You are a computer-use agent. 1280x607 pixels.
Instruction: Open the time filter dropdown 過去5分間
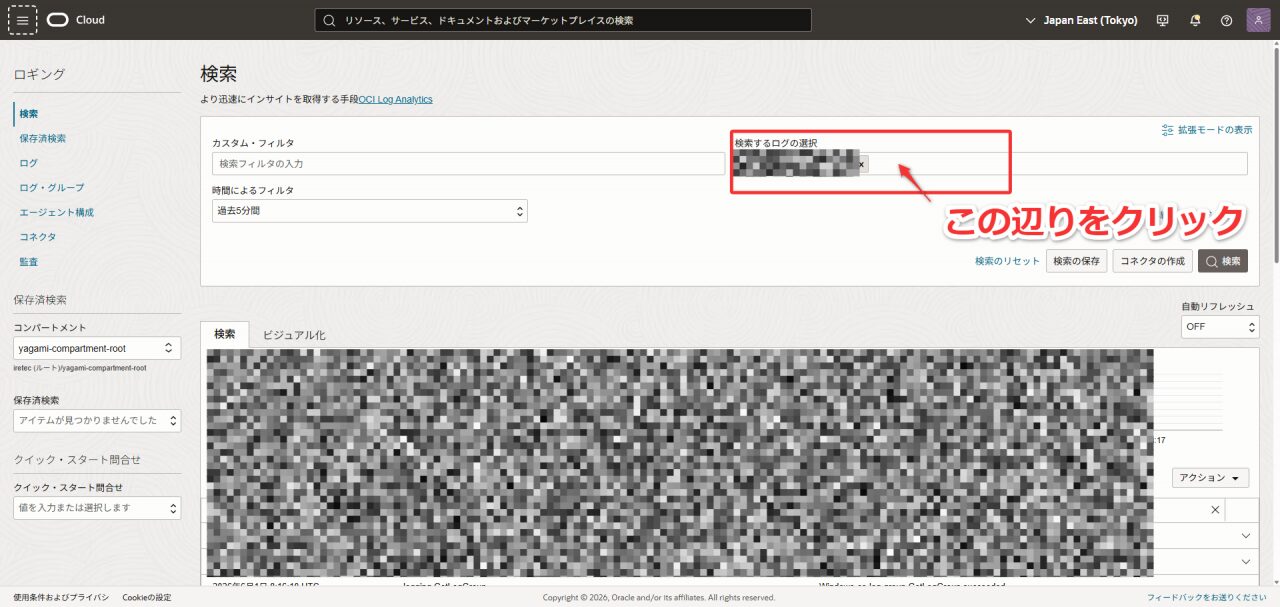(x=369, y=211)
